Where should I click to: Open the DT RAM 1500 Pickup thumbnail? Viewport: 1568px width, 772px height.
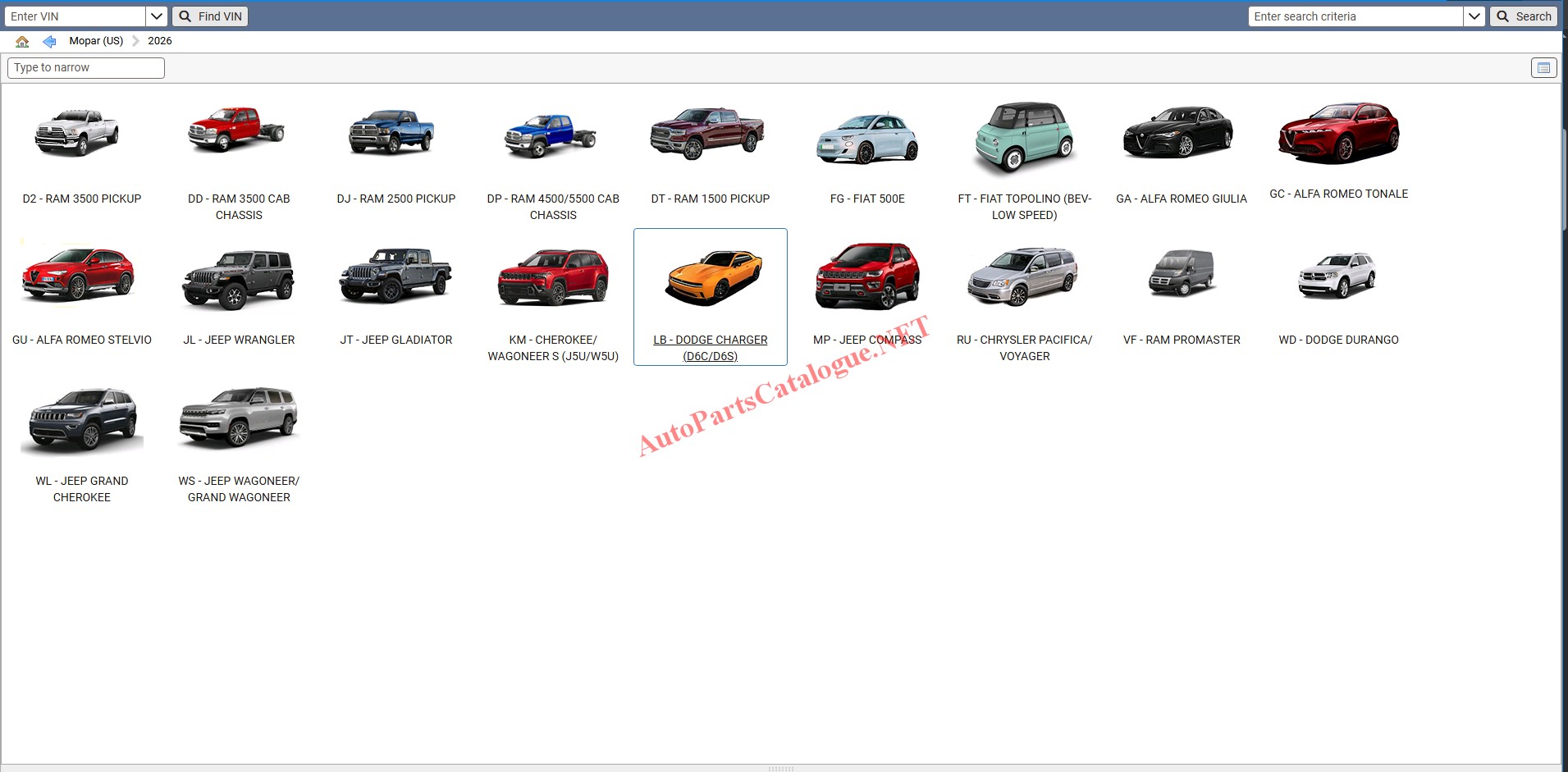click(x=707, y=132)
